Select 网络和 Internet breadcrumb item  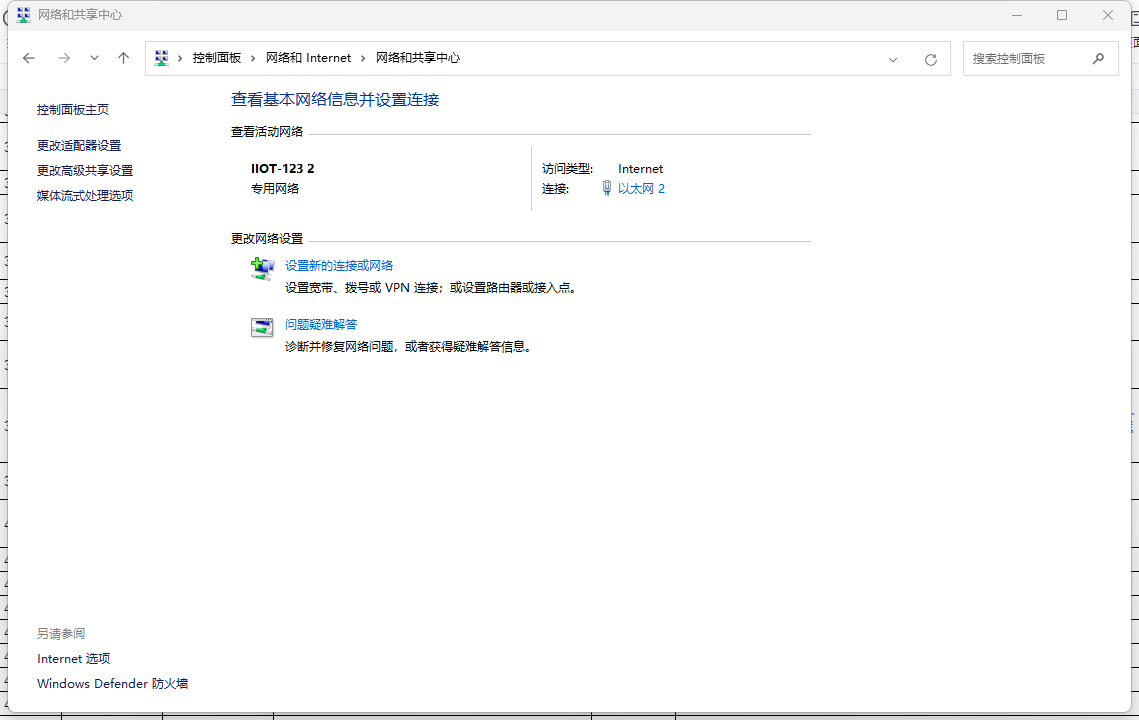tap(308, 58)
